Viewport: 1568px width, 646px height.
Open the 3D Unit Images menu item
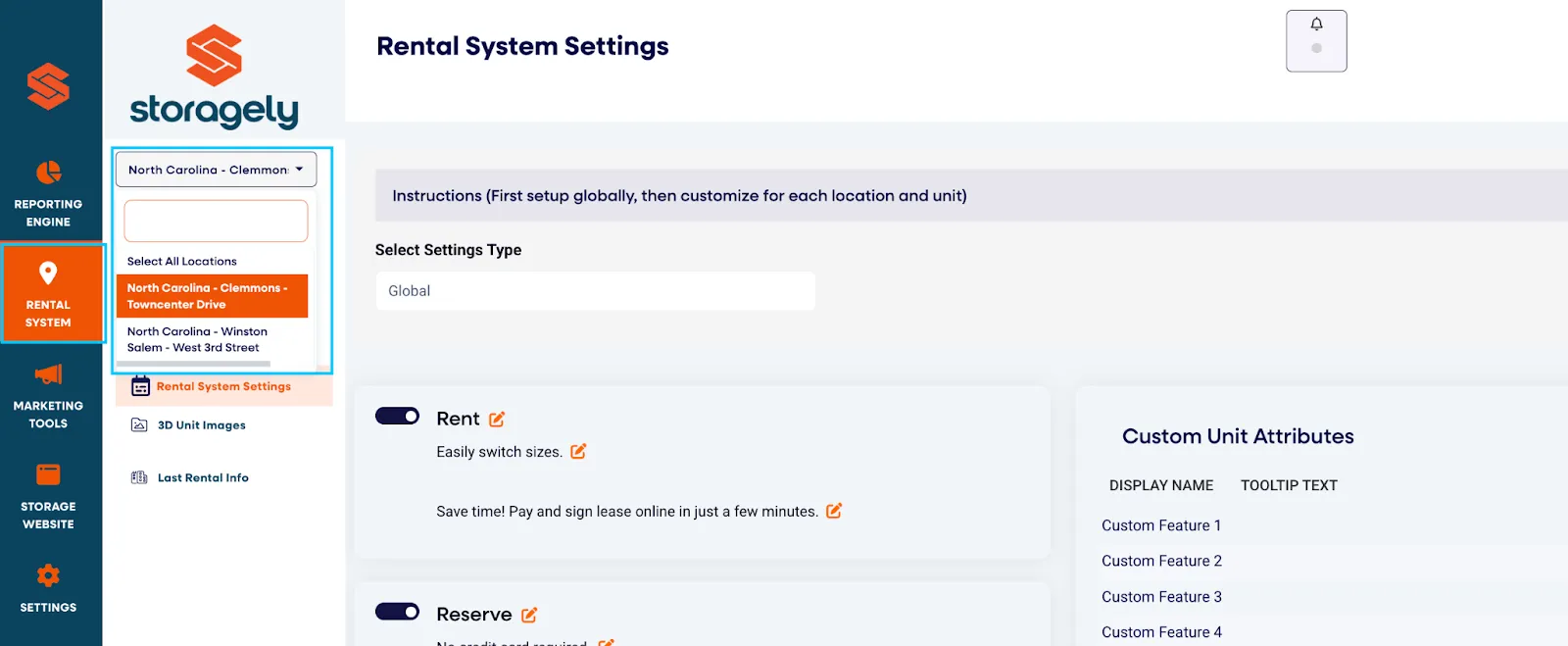click(202, 425)
